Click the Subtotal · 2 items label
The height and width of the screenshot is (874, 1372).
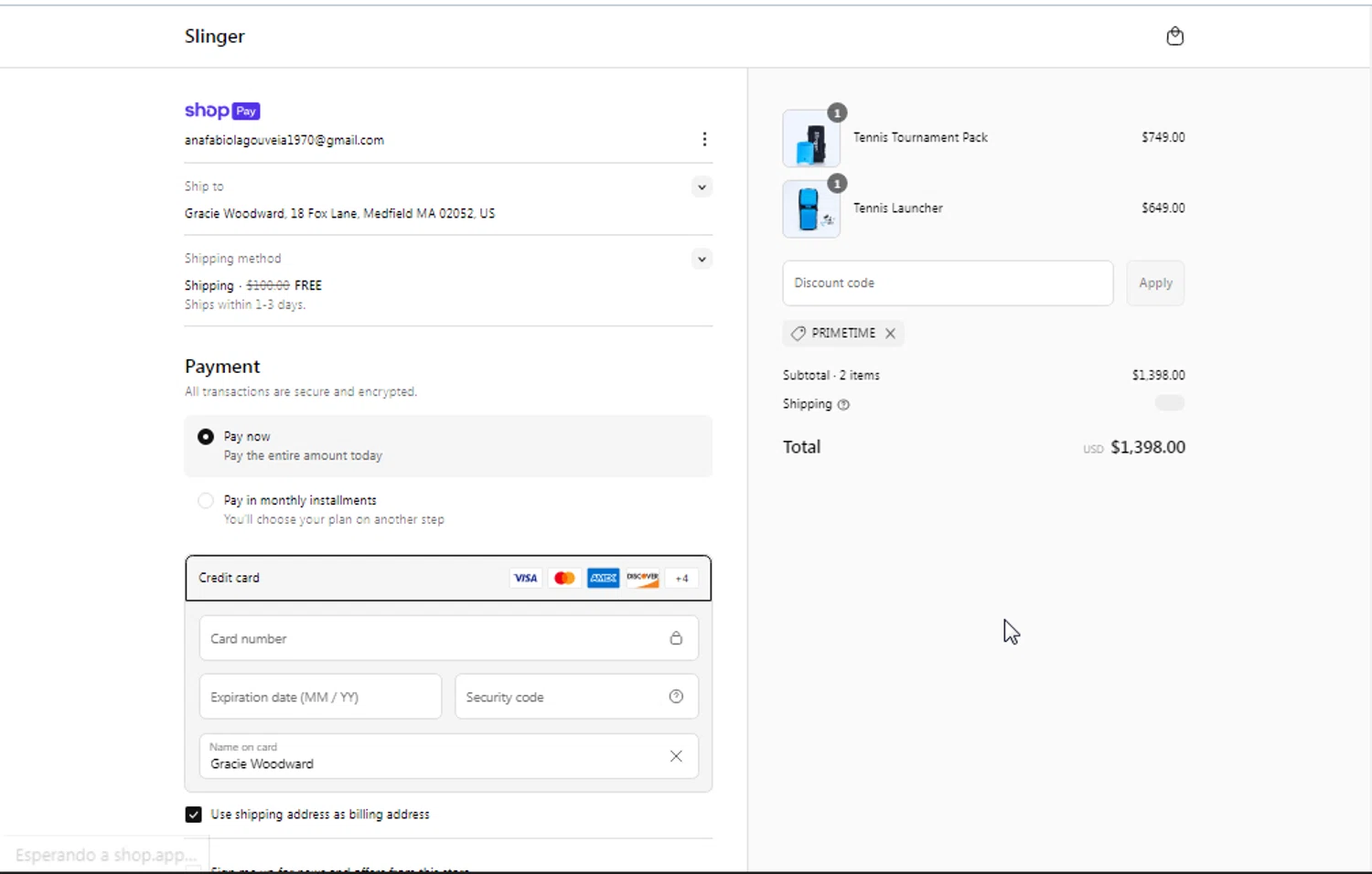pyautogui.click(x=831, y=376)
